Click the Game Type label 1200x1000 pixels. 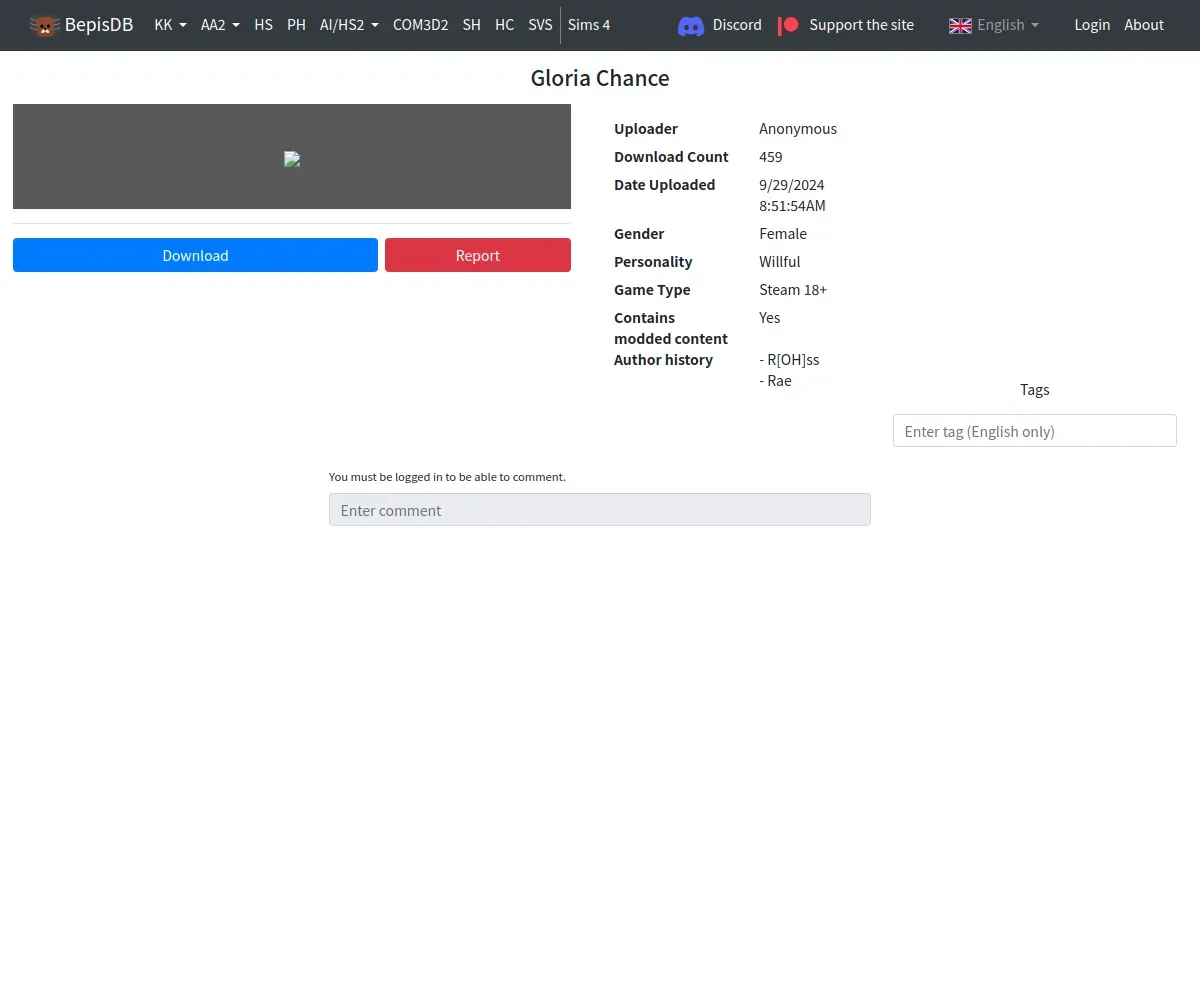652,290
